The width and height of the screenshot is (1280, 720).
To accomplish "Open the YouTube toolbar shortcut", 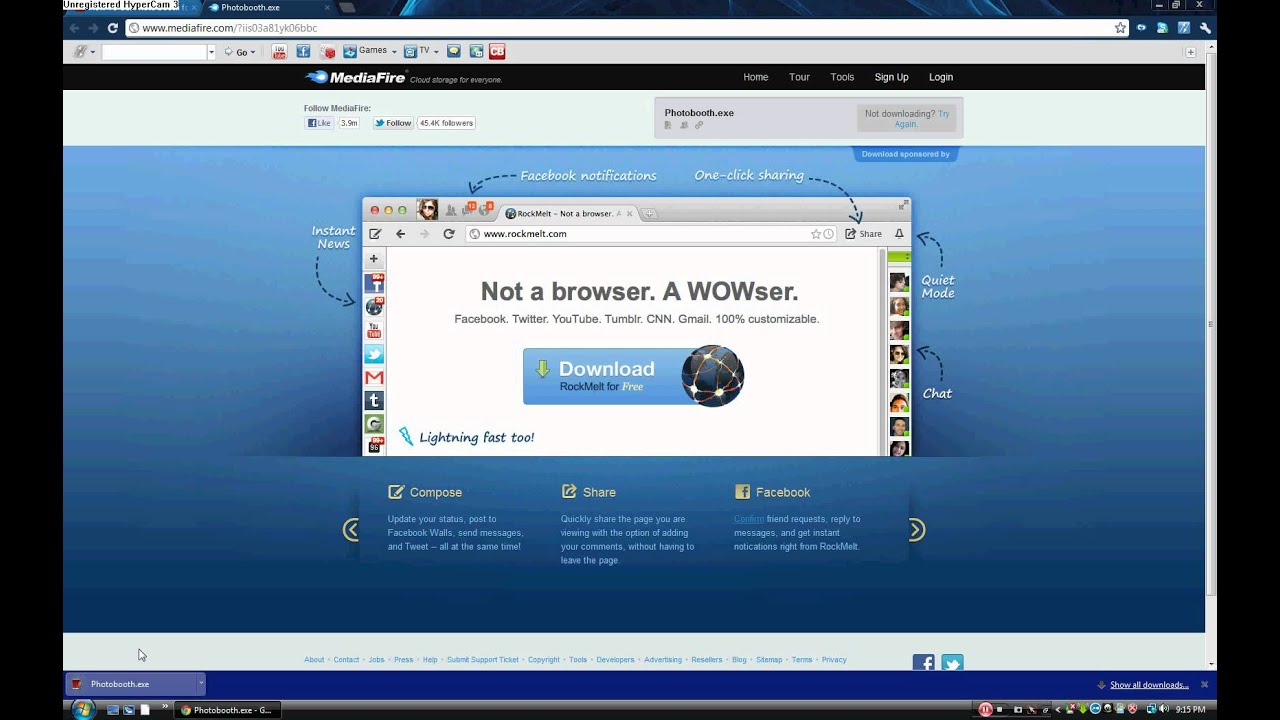I will click(279, 51).
